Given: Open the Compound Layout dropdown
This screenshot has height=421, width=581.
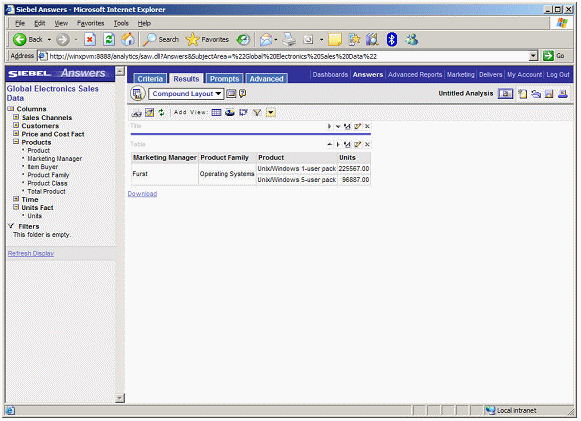Looking at the screenshot, I should (186, 94).
